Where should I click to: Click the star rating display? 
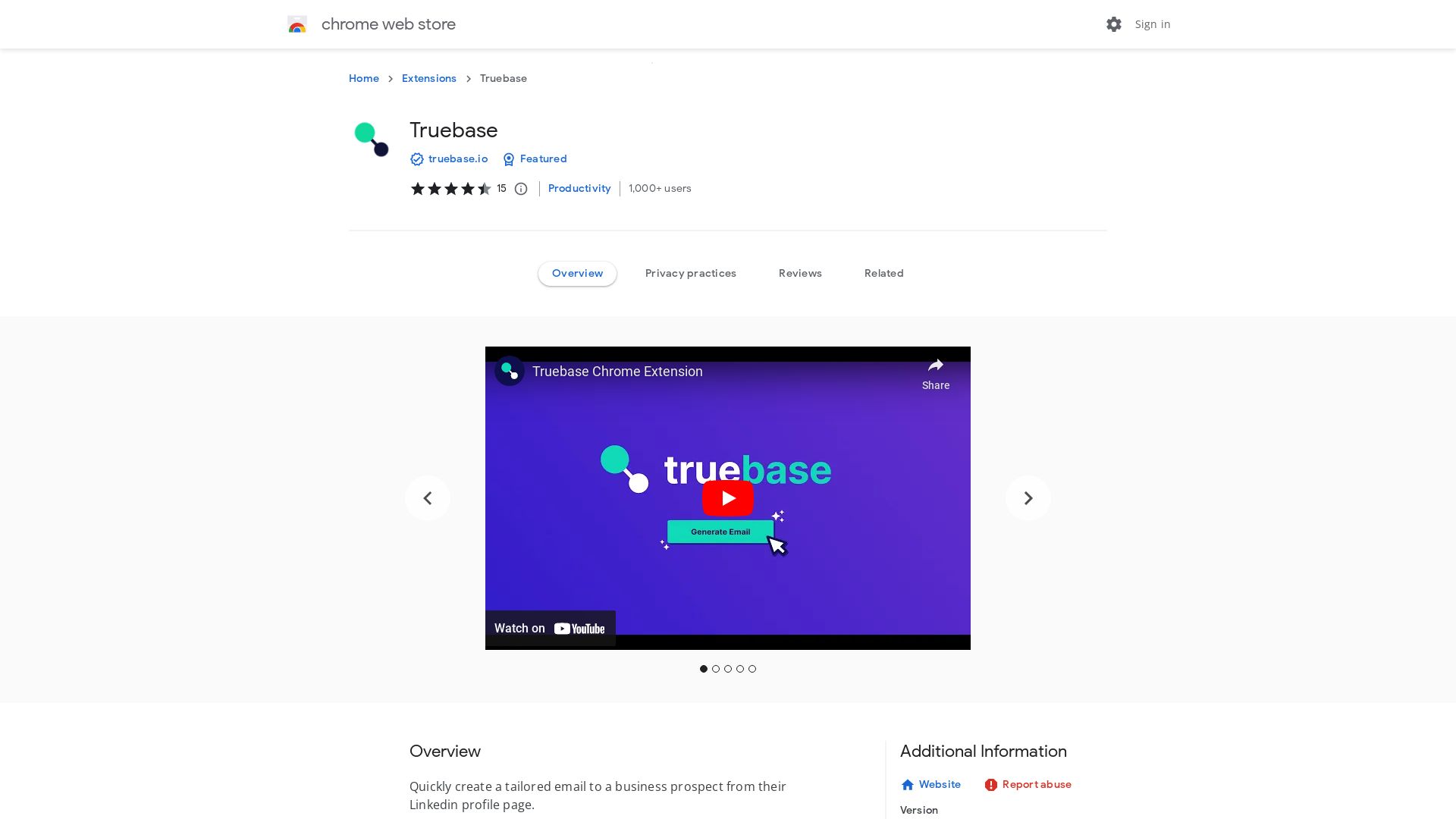450,189
